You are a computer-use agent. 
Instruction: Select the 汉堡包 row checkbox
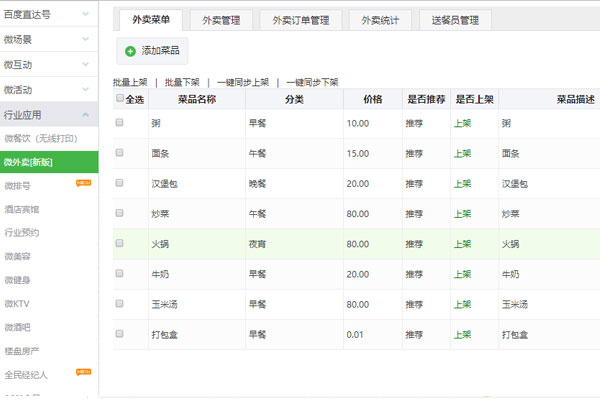(x=119, y=183)
